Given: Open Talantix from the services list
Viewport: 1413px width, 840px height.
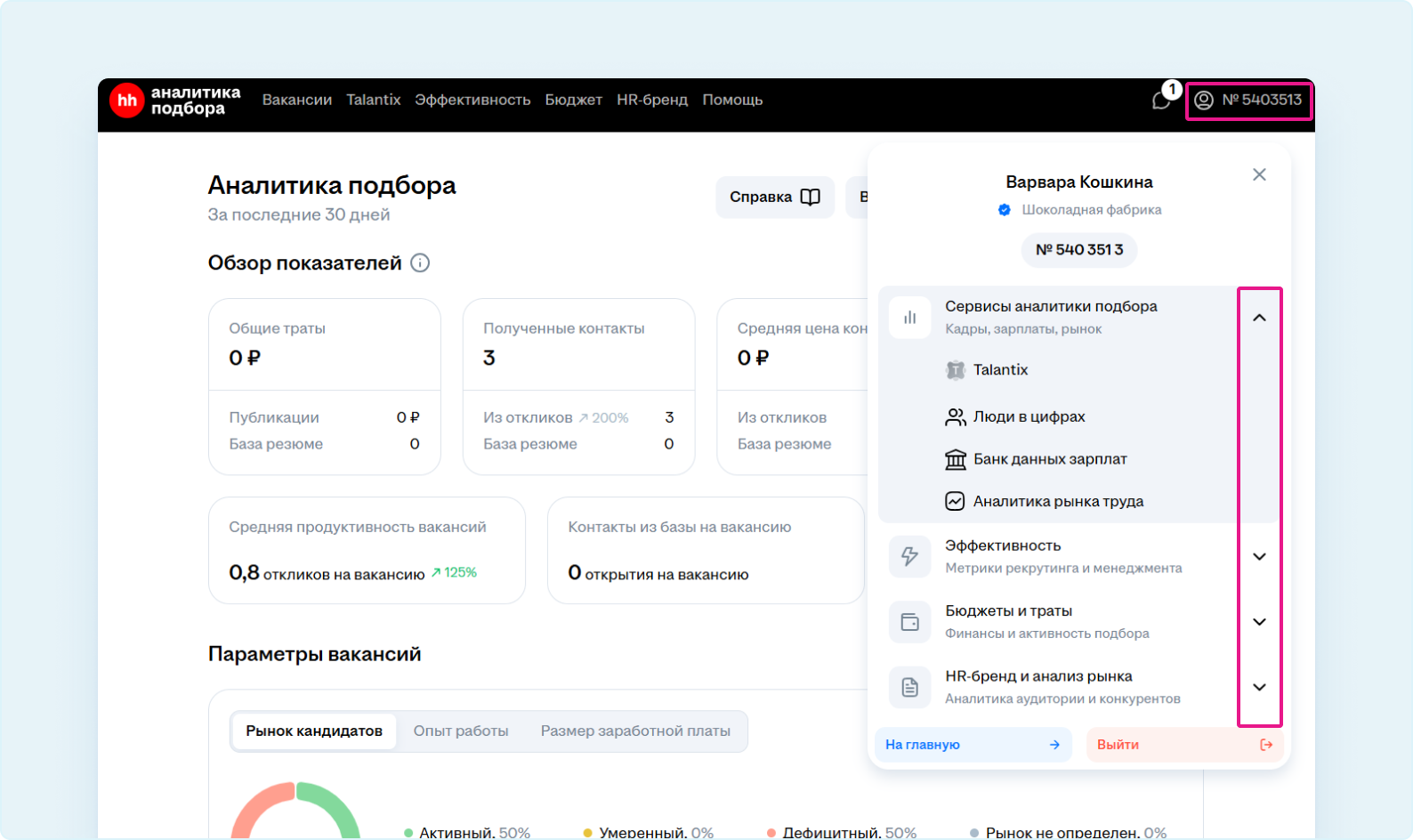Looking at the screenshot, I should (999, 370).
